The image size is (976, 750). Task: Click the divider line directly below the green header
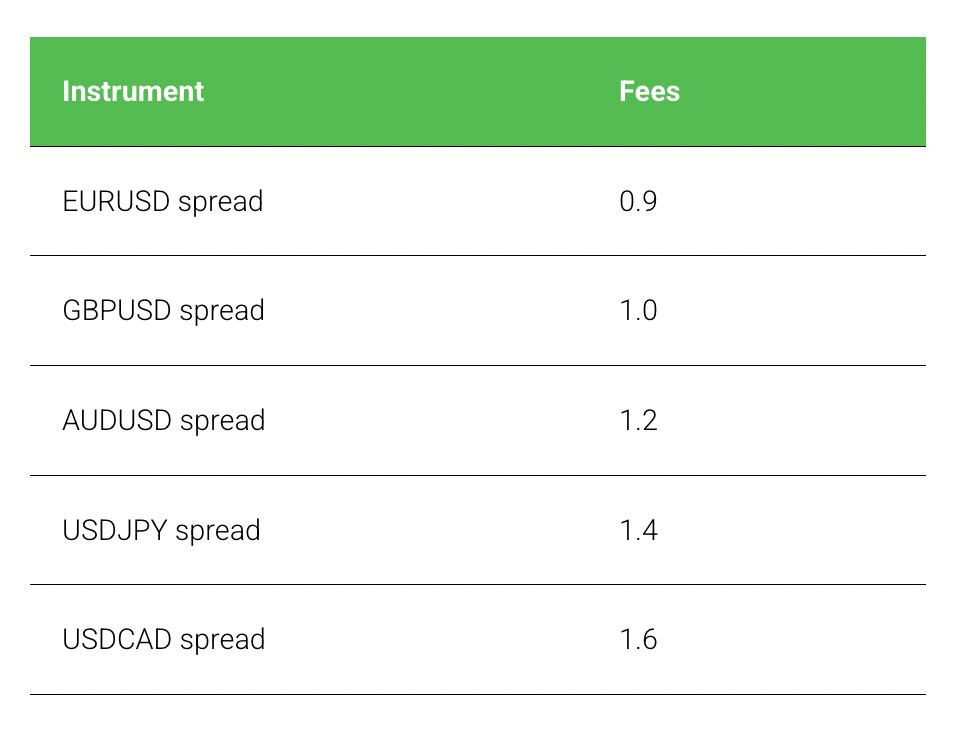point(478,147)
